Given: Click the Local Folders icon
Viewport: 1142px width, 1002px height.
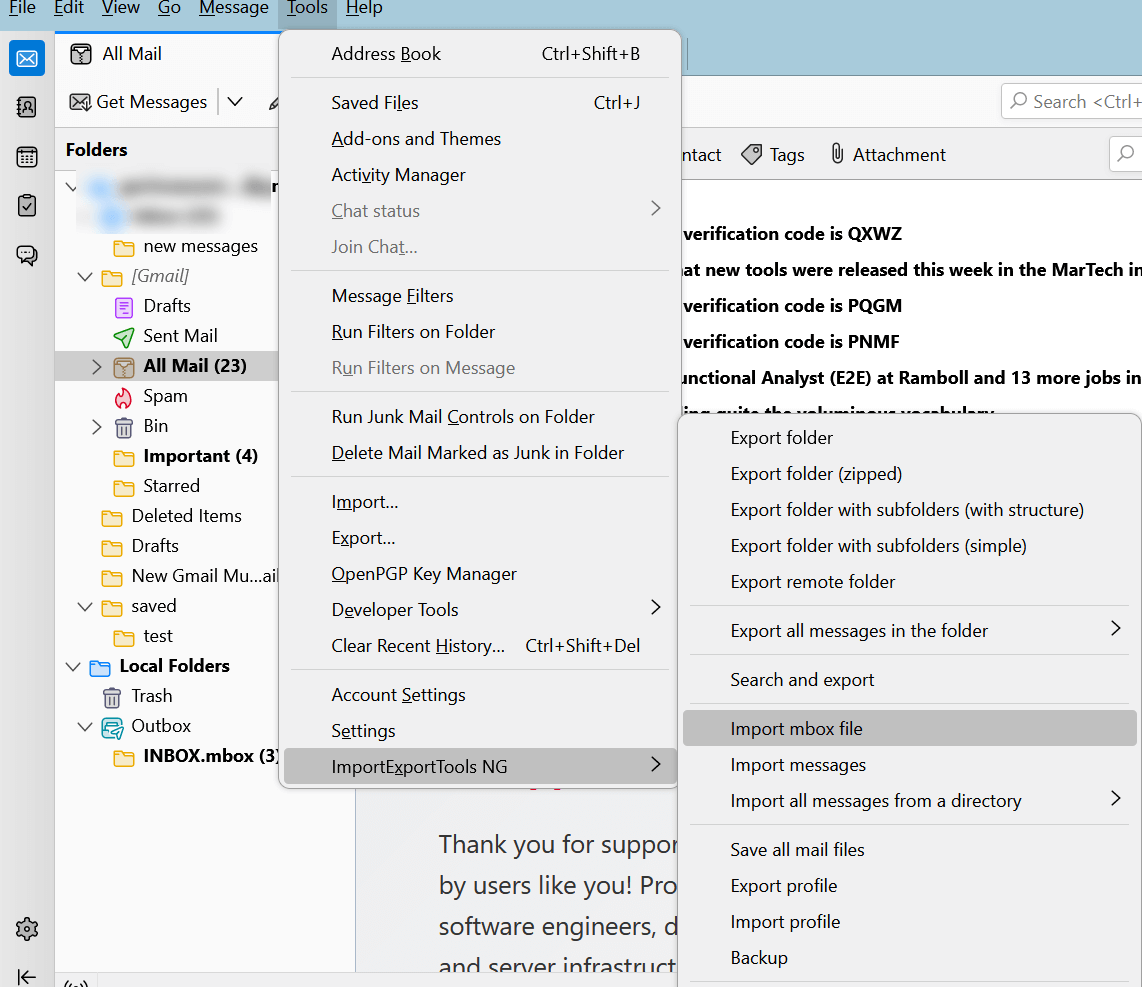Looking at the screenshot, I should coord(100,668).
